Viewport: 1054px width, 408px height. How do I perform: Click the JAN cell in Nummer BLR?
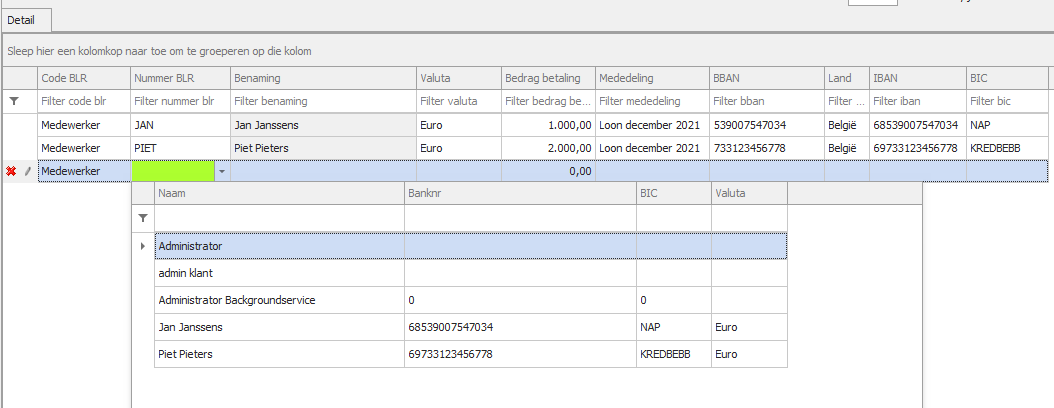[x=180, y=125]
